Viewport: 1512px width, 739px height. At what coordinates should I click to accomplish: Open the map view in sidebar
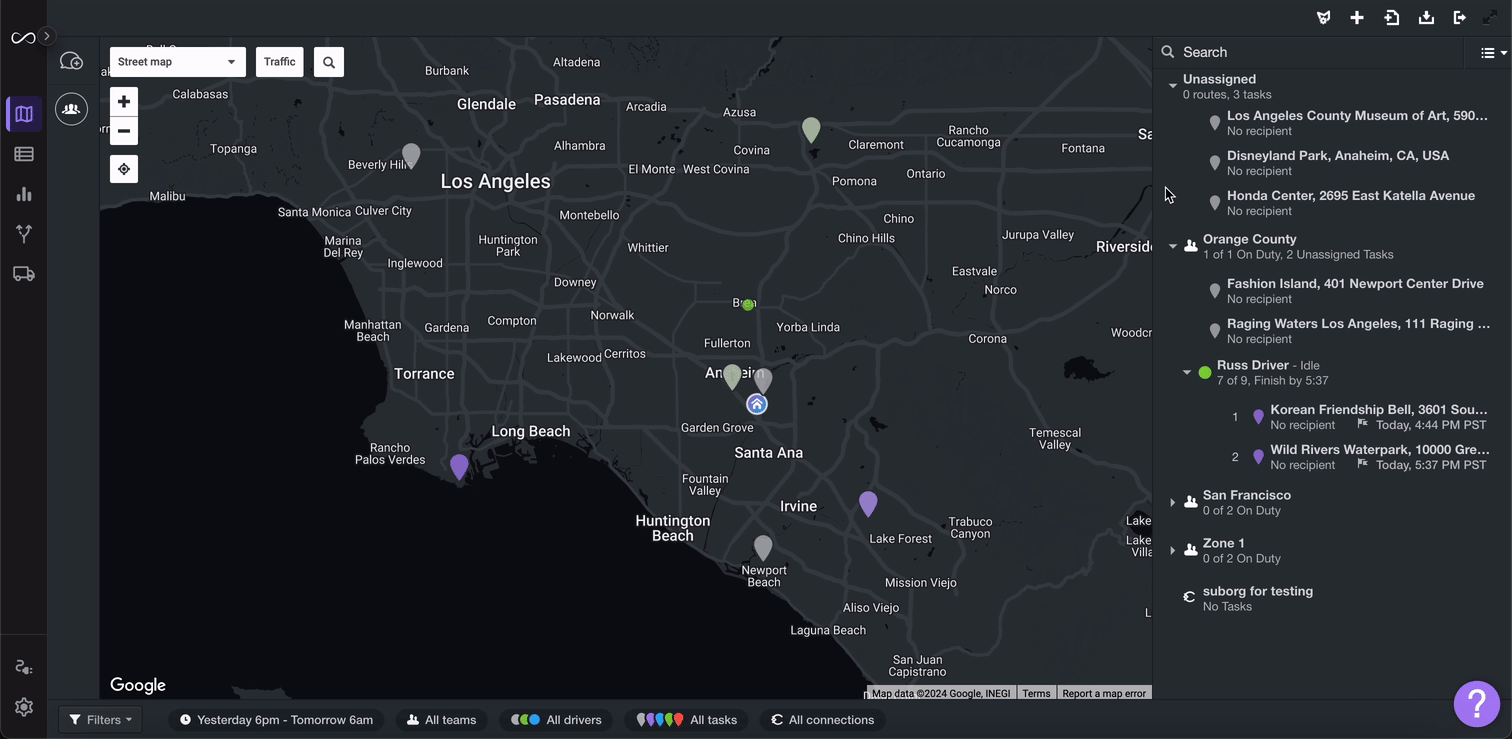coord(24,114)
